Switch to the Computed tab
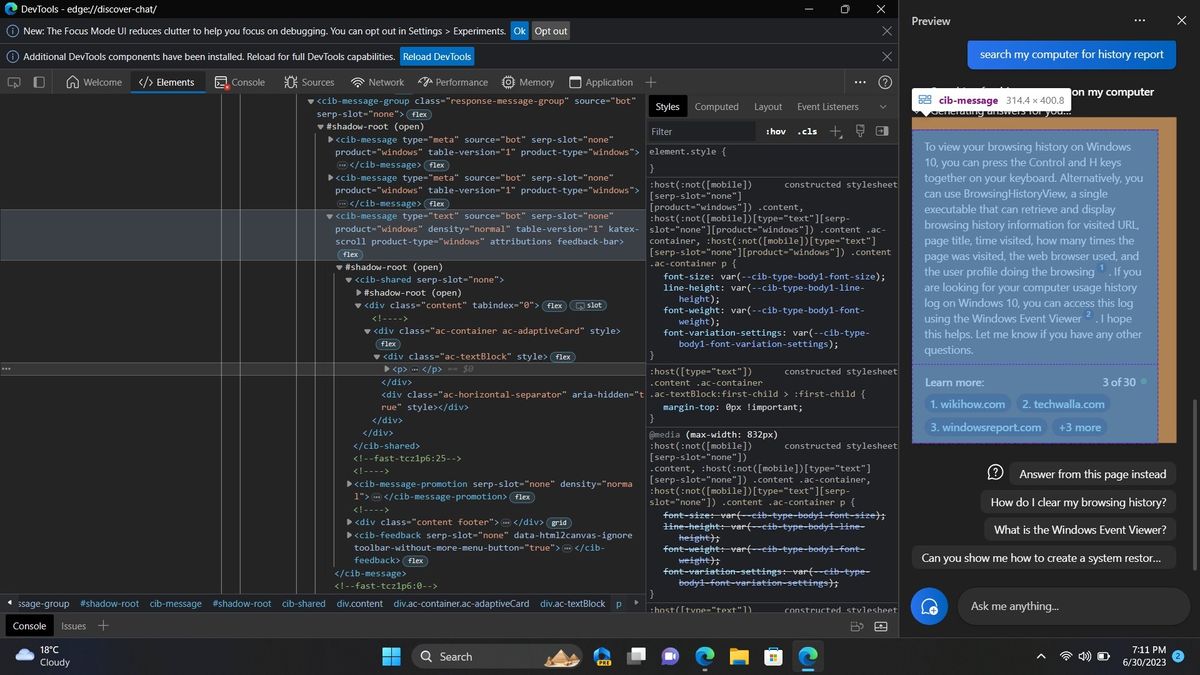Screen dimensions: 1200x675 (x=716, y=106)
